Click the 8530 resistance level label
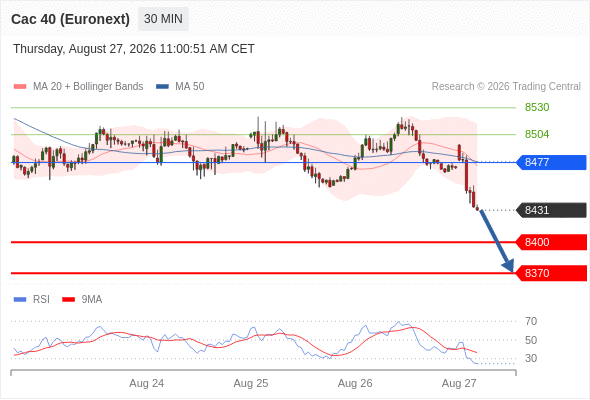Image resolution: width=590 pixels, height=400 pixels. coord(537,107)
